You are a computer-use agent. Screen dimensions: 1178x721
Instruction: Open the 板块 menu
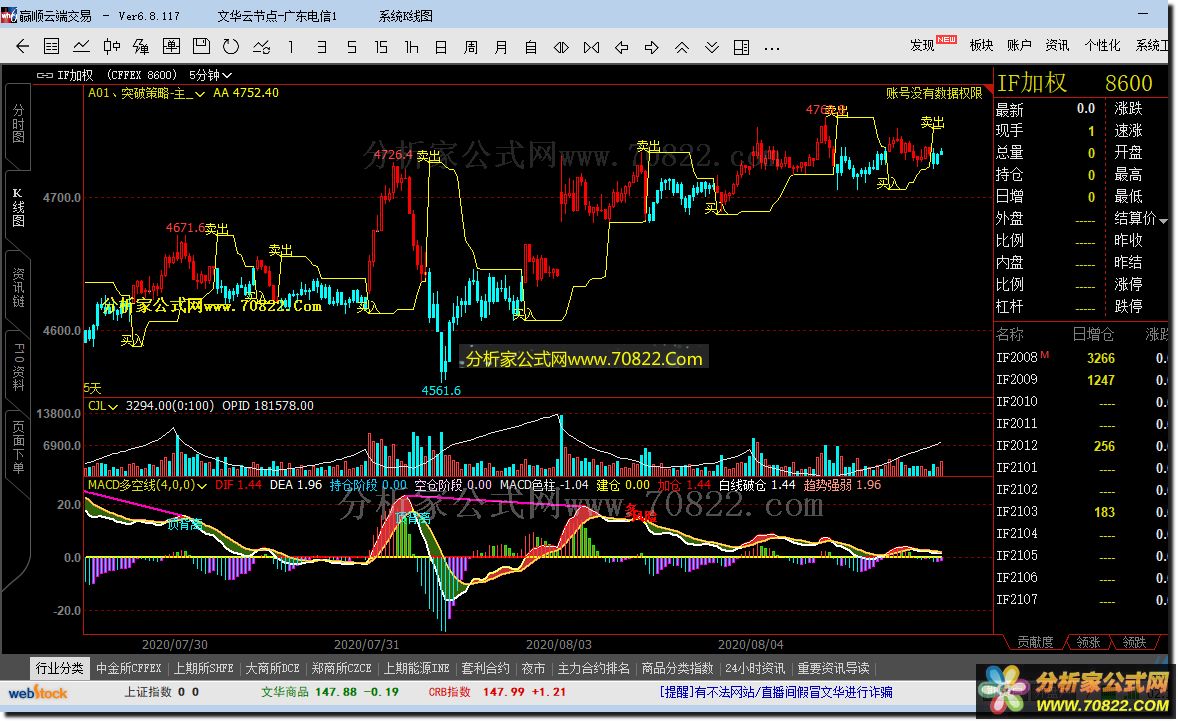point(981,45)
